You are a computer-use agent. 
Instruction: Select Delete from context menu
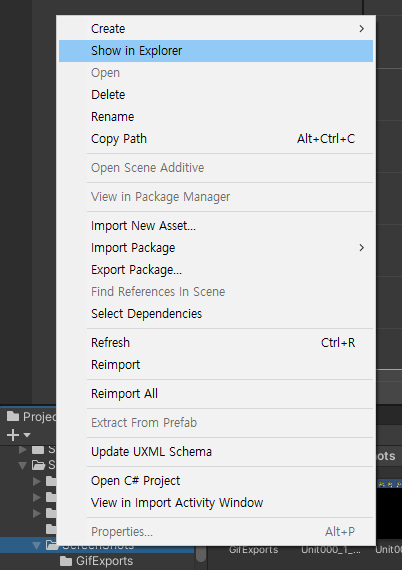pyautogui.click(x=216, y=95)
